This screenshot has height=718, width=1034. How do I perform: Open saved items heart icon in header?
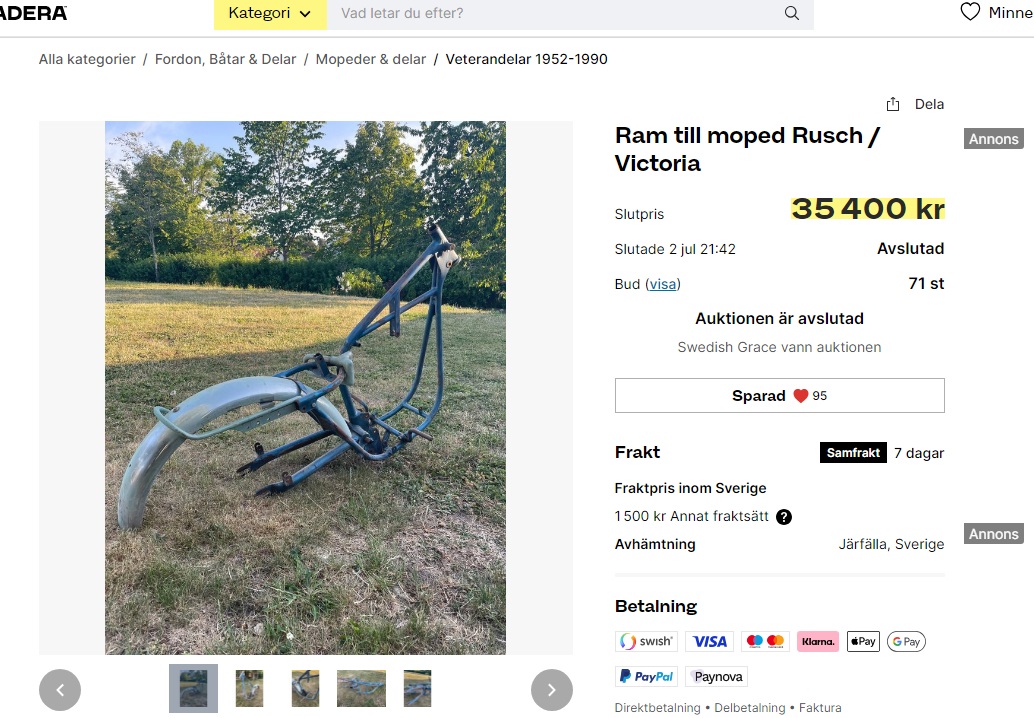(x=970, y=13)
